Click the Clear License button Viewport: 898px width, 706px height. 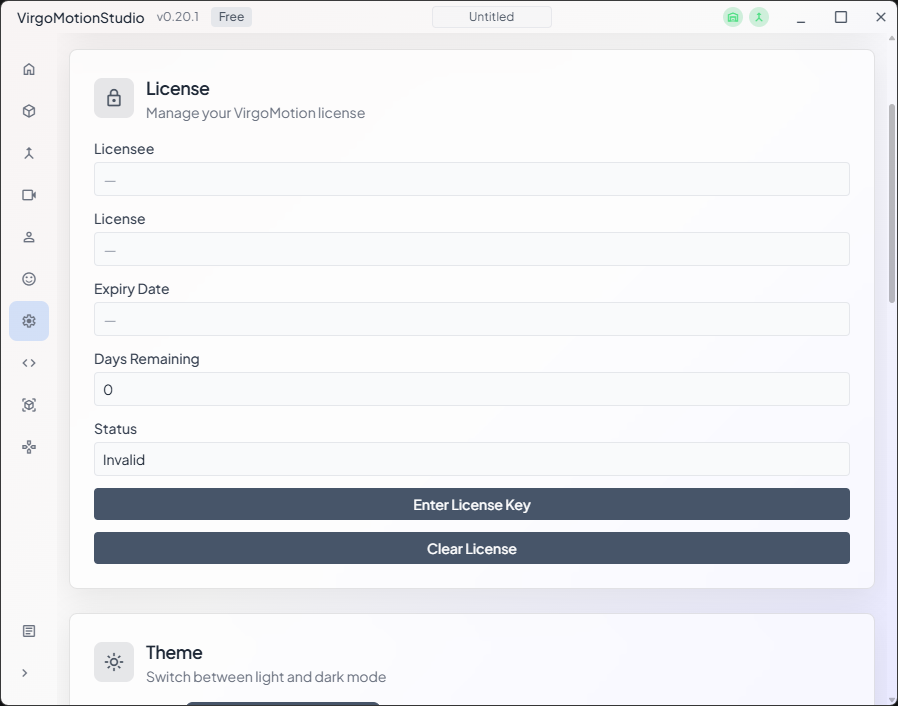point(472,548)
